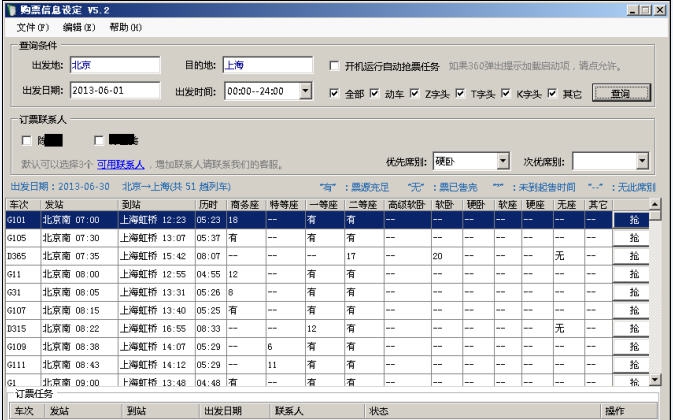Image resolution: width=673 pixels, height=420 pixels.
Task: Expand the 出发时间 time range dropdown
Action: tap(304, 92)
